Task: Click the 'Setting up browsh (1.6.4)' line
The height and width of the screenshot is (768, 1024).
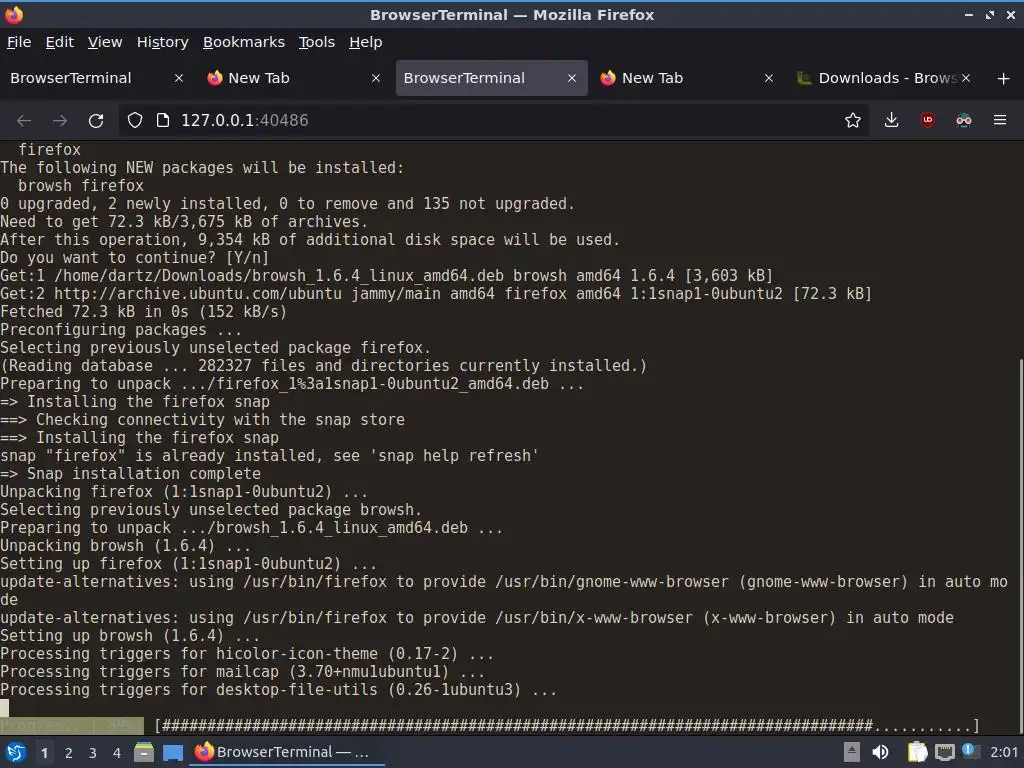Action: [x=130, y=635]
